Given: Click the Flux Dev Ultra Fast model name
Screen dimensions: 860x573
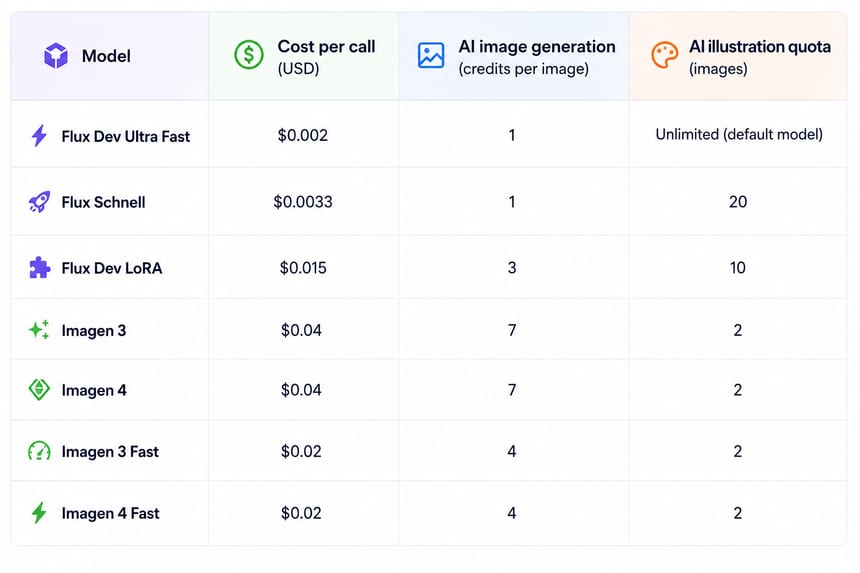Looking at the screenshot, I should 126,136.
